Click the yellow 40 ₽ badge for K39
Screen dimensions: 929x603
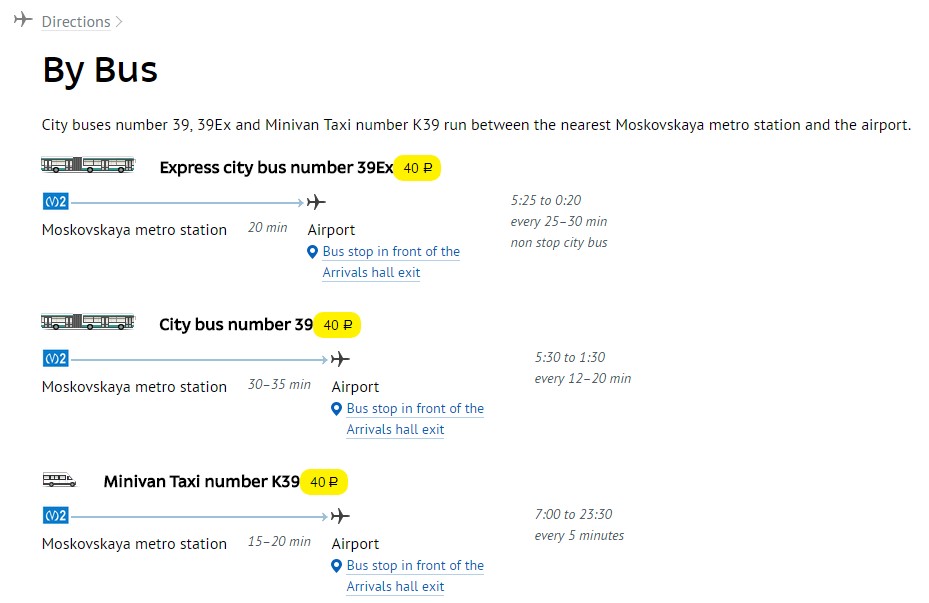pyautogui.click(x=324, y=482)
